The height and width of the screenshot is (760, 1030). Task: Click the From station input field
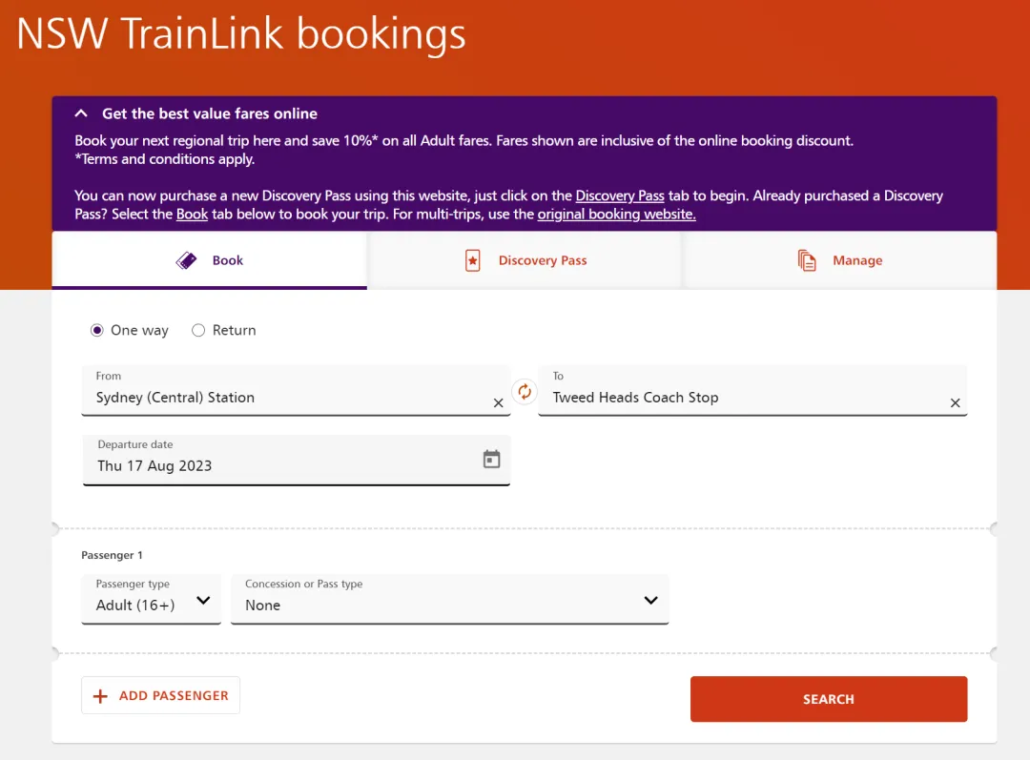tap(296, 390)
